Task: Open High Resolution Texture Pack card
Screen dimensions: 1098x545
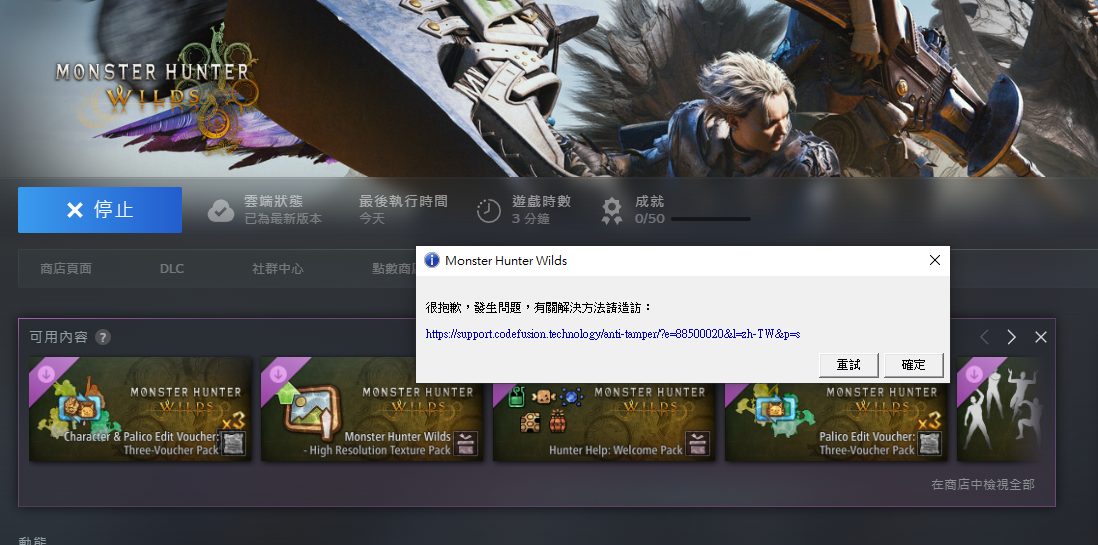Action: [372, 409]
